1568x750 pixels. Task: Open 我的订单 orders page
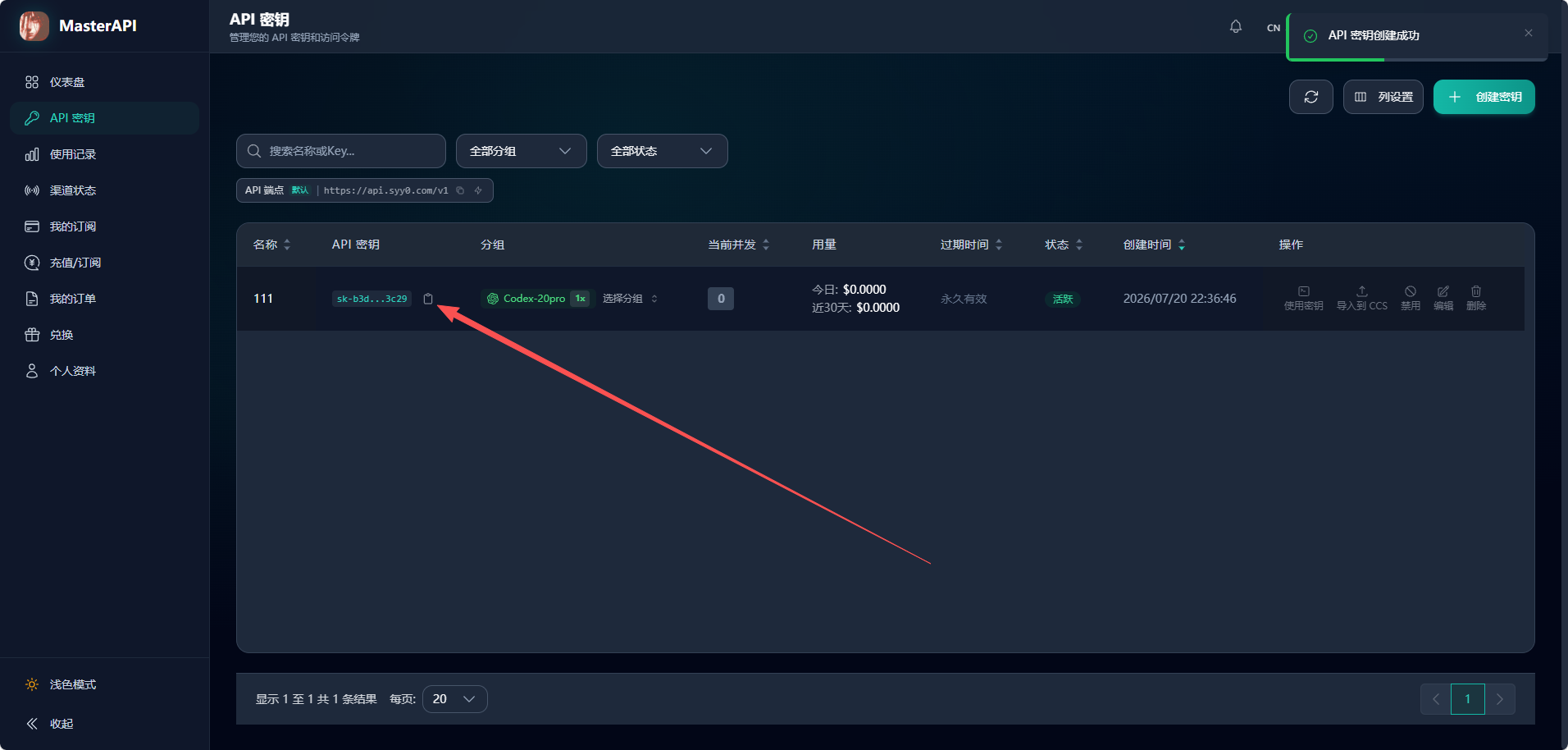click(x=104, y=299)
